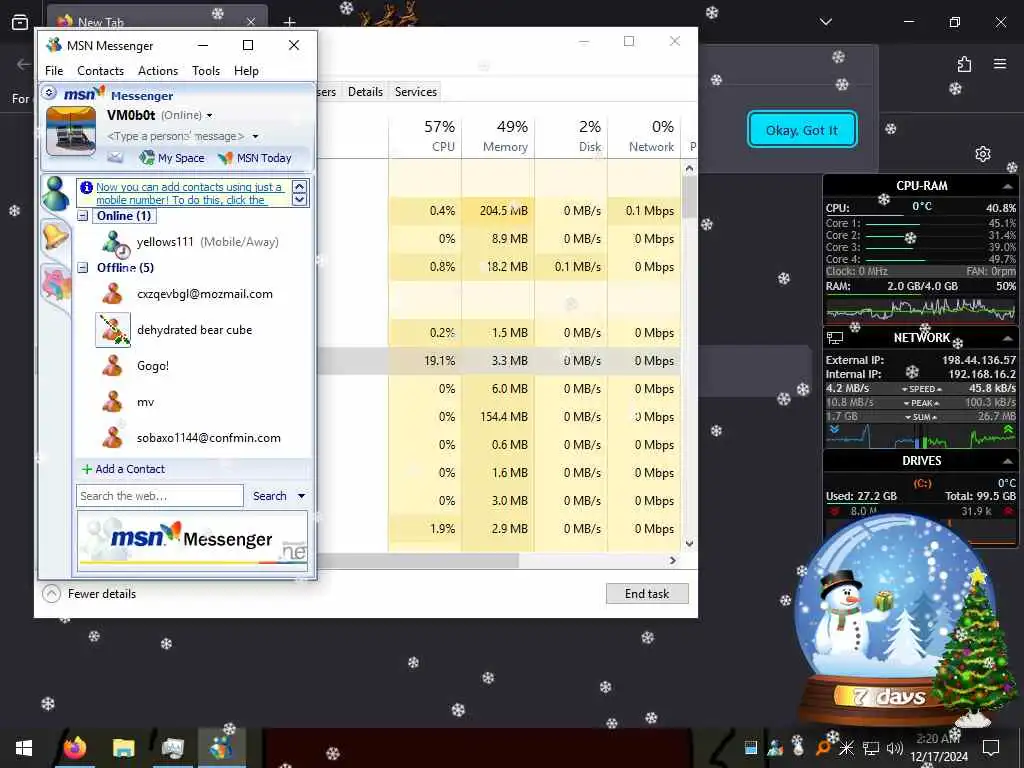Open Firefox from the taskbar
The image size is (1024, 768).
tap(74, 748)
